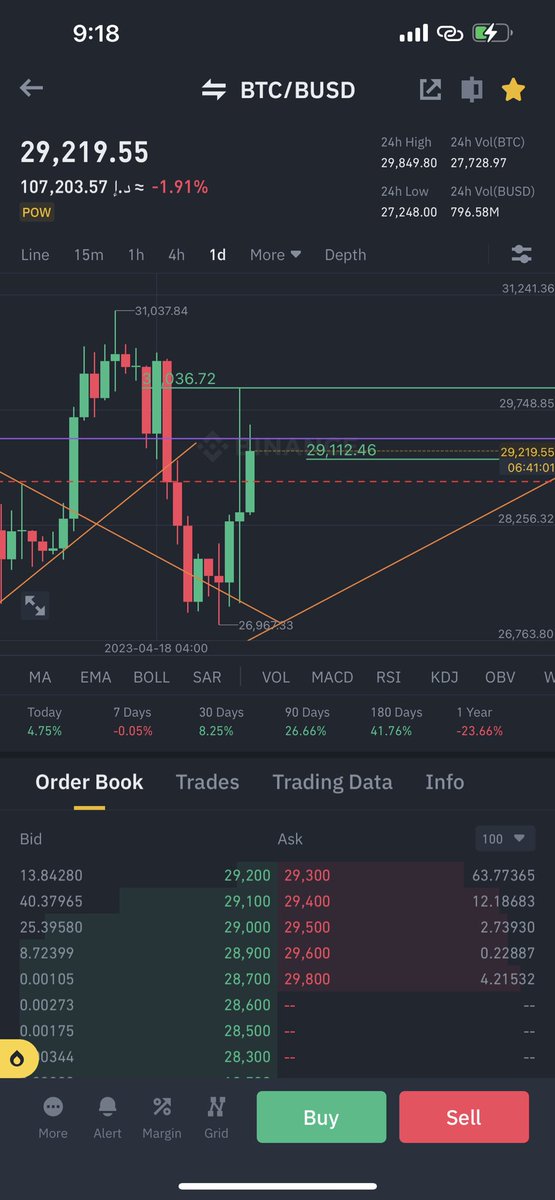Screen dimensions: 555x1200
Task: Open Grid trading
Action: click(x=216, y=1116)
